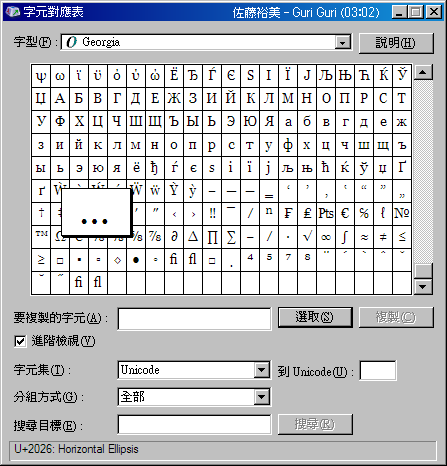
Task: Pick the Peseta Pts symbol cell
Action: click(326, 214)
